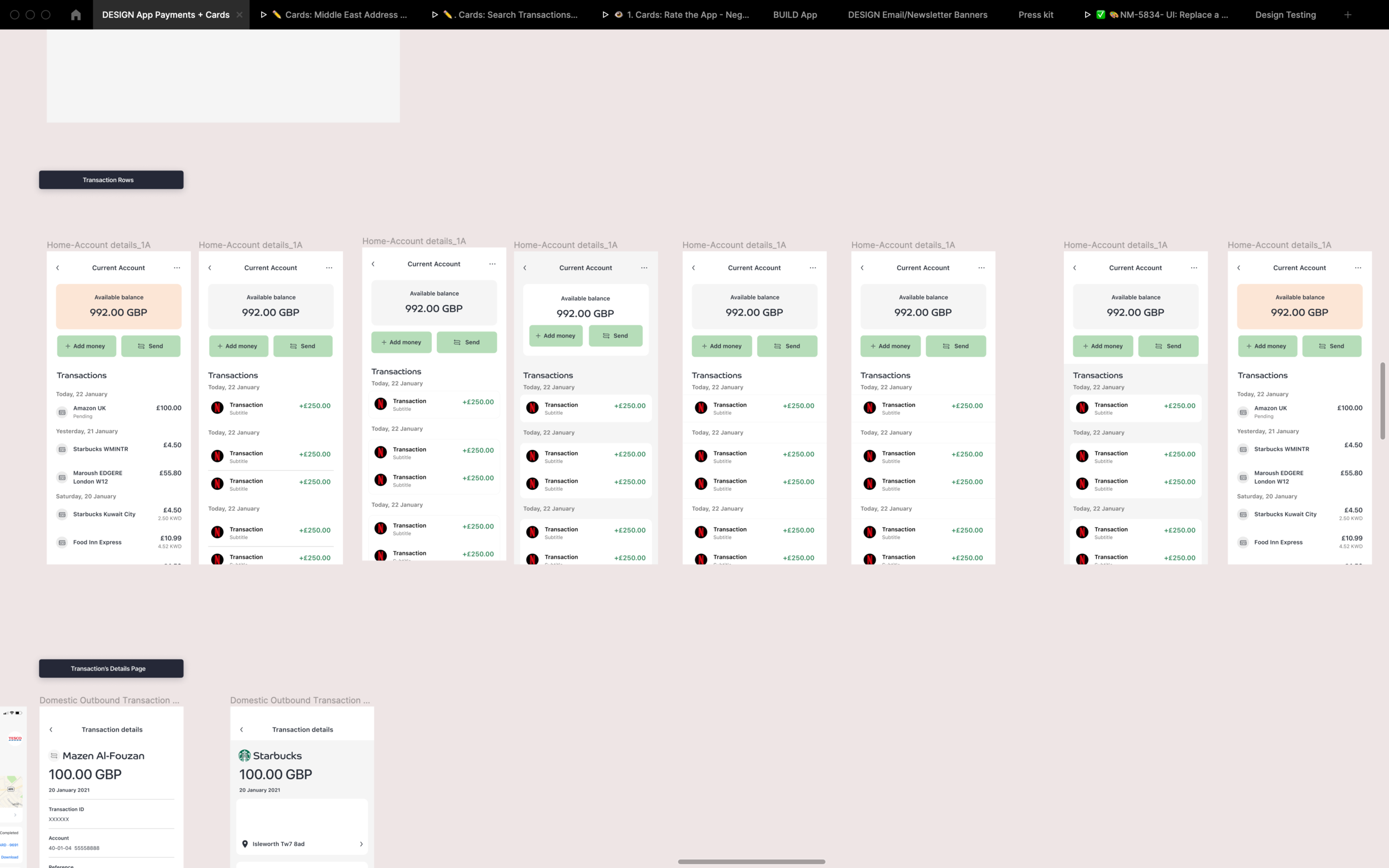Click the card icon beside Mazen Al-Fouzan

tap(54, 755)
